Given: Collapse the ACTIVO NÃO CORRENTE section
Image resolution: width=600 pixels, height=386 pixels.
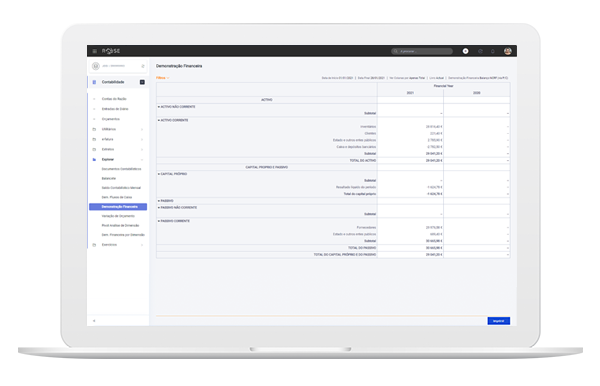Looking at the screenshot, I should [159, 107].
